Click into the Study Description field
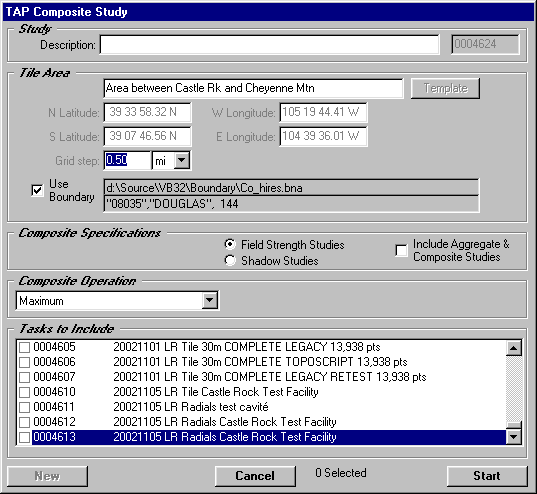This screenshot has height=494, width=537. [x=270, y=45]
